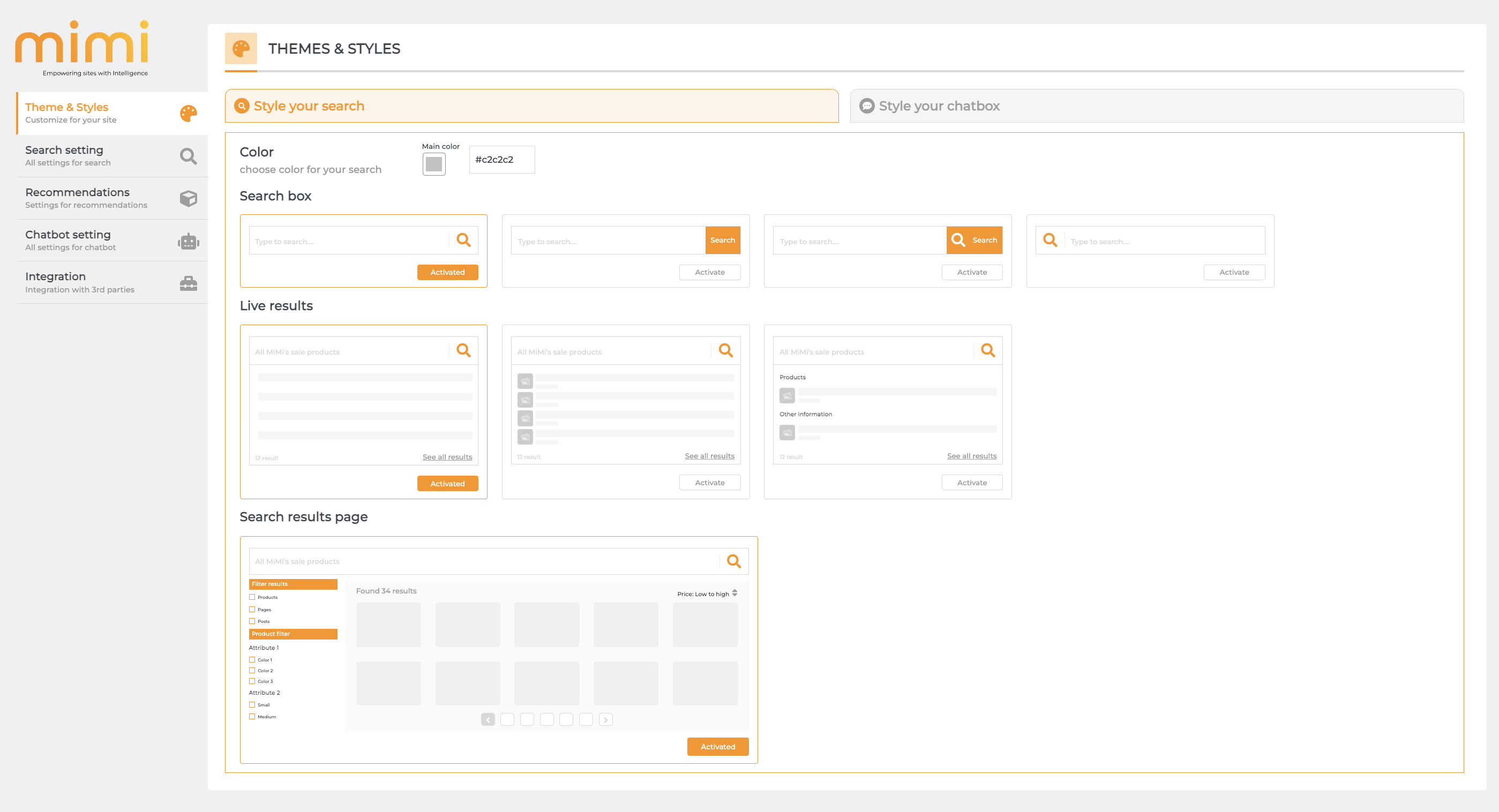Click the Integration toolbox icon
This screenshot has height=812, width=1499.
click(x=188, y=283)
